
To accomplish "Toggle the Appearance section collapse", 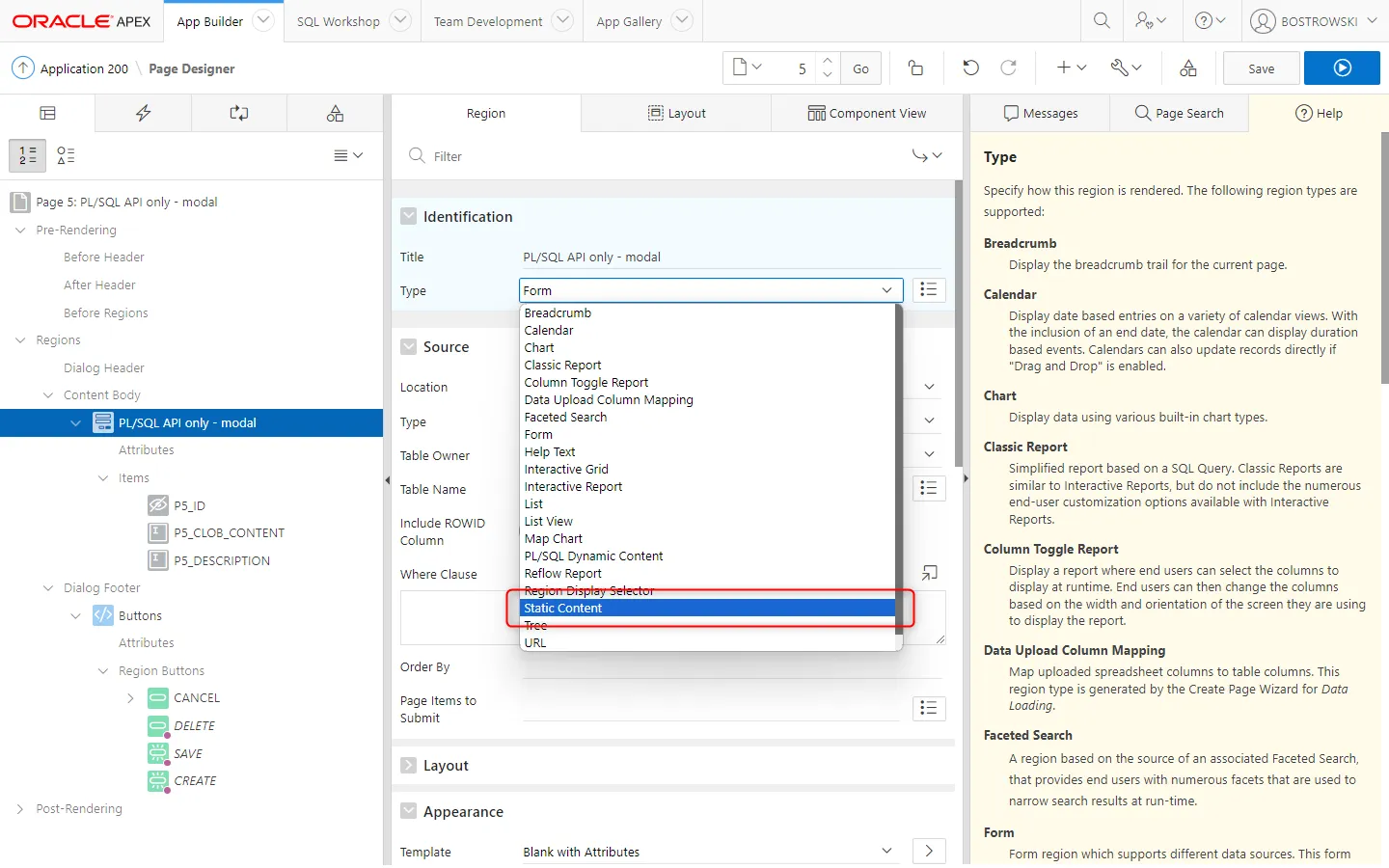I will coord(409,812).
